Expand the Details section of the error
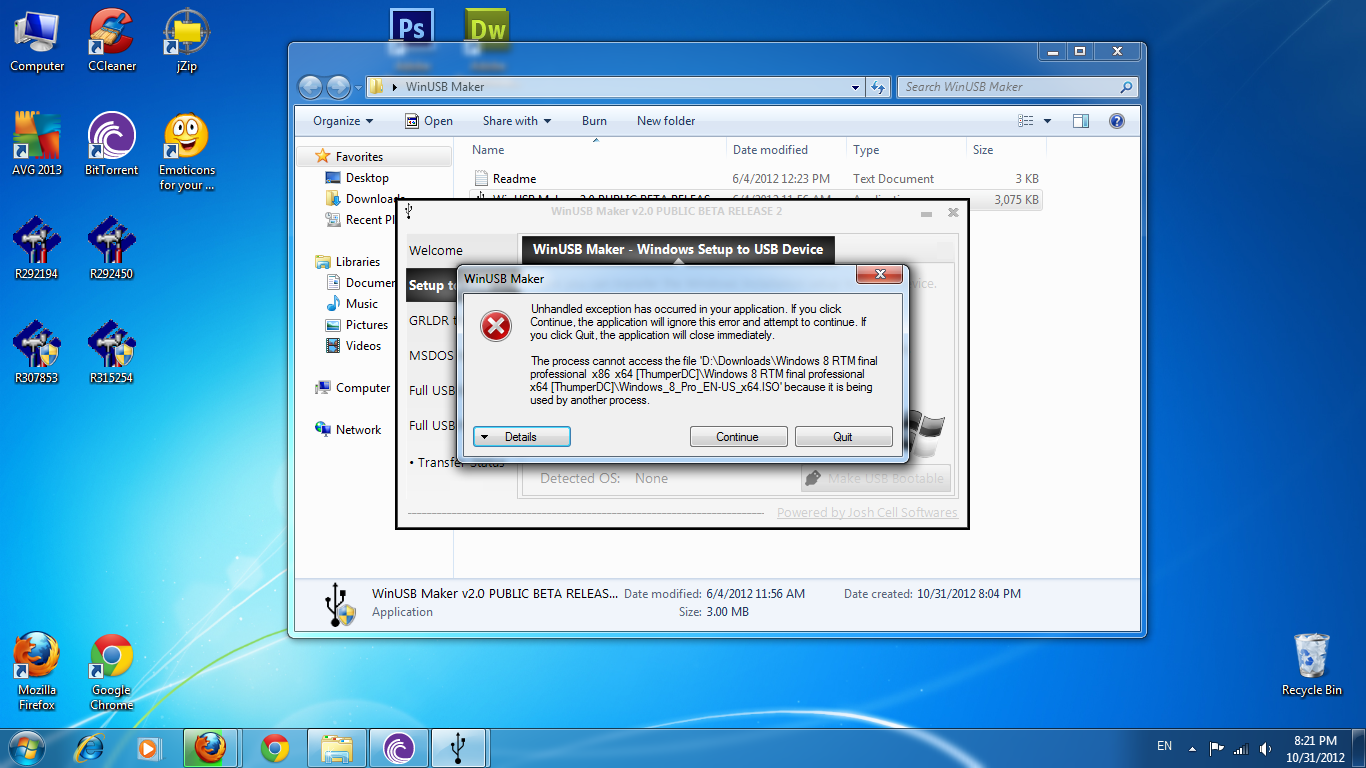 pos(521,437)
